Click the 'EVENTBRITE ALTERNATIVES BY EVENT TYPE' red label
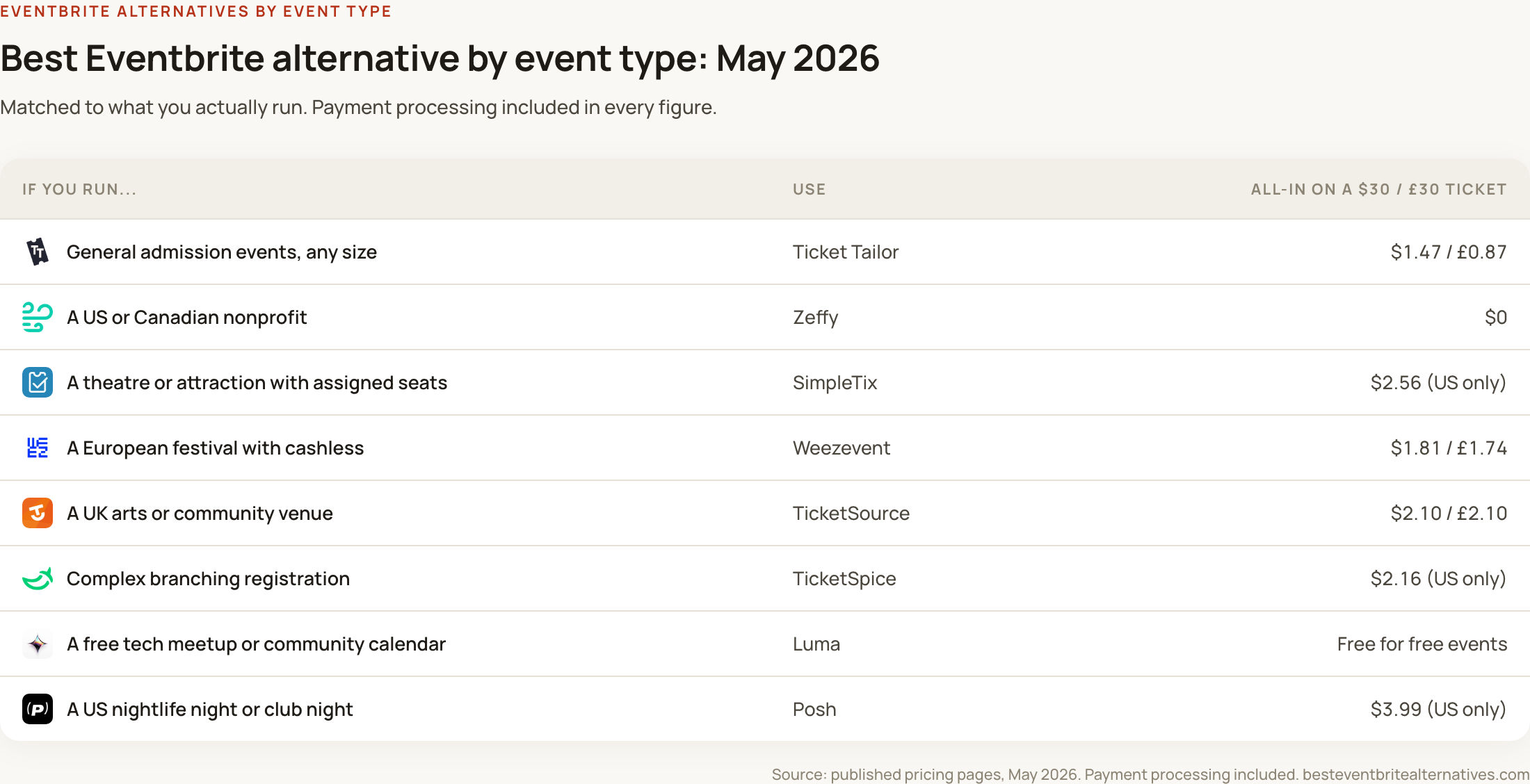This screenshot has height=784, width=1530. coord(195,11)
